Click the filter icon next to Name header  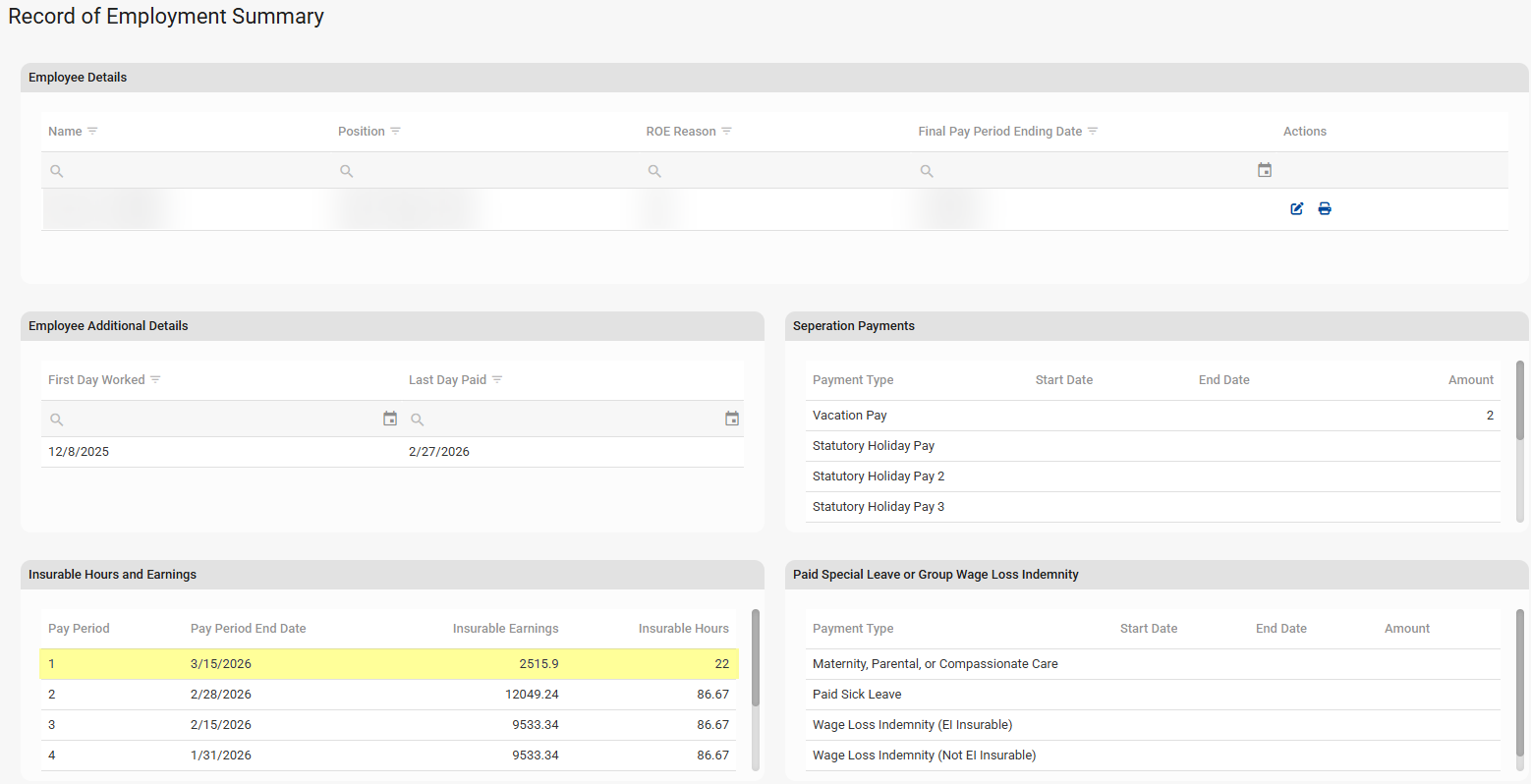point(92,131)
